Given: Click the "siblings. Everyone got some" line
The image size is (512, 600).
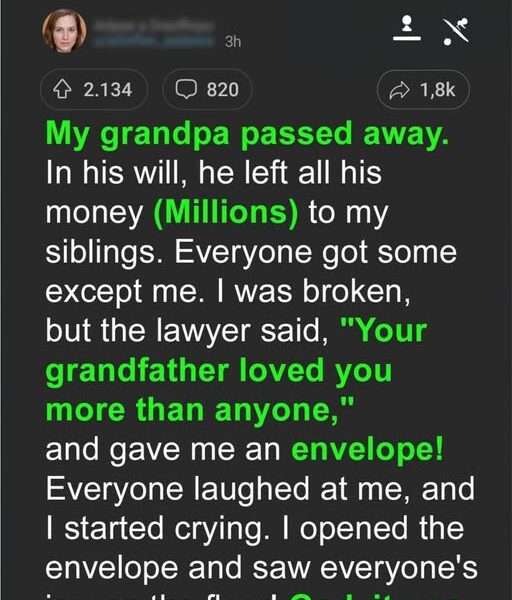Looking at the screenshot, I should [x=251, y=253].
